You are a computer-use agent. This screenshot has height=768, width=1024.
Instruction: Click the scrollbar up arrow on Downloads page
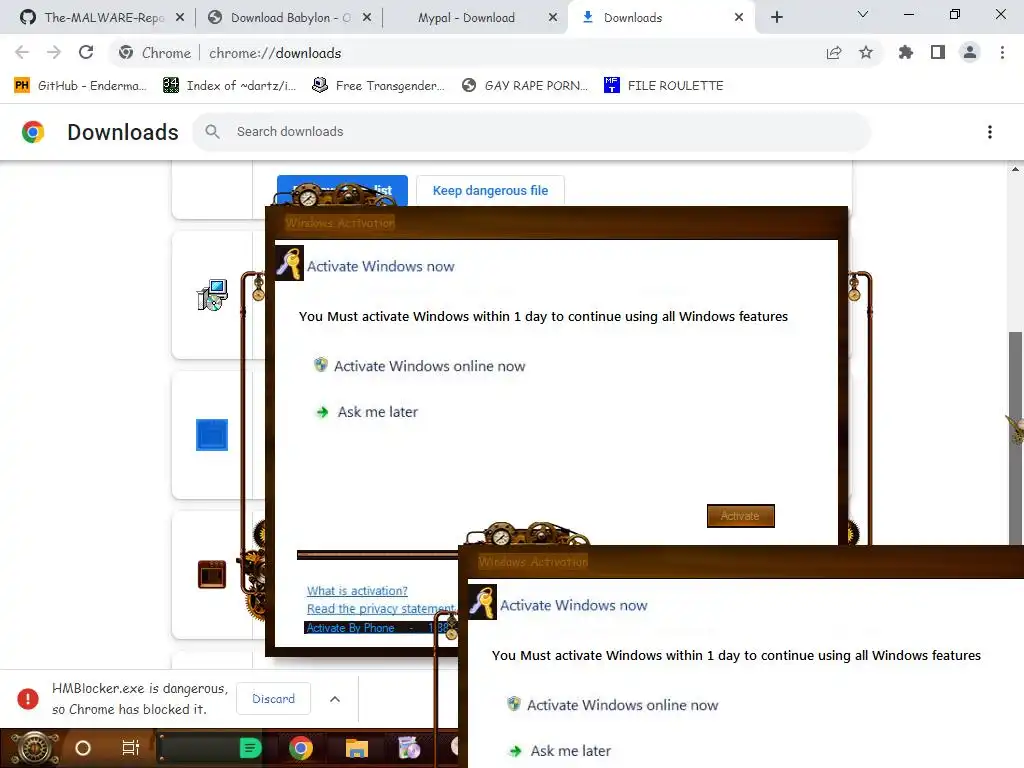(1016, 168)
